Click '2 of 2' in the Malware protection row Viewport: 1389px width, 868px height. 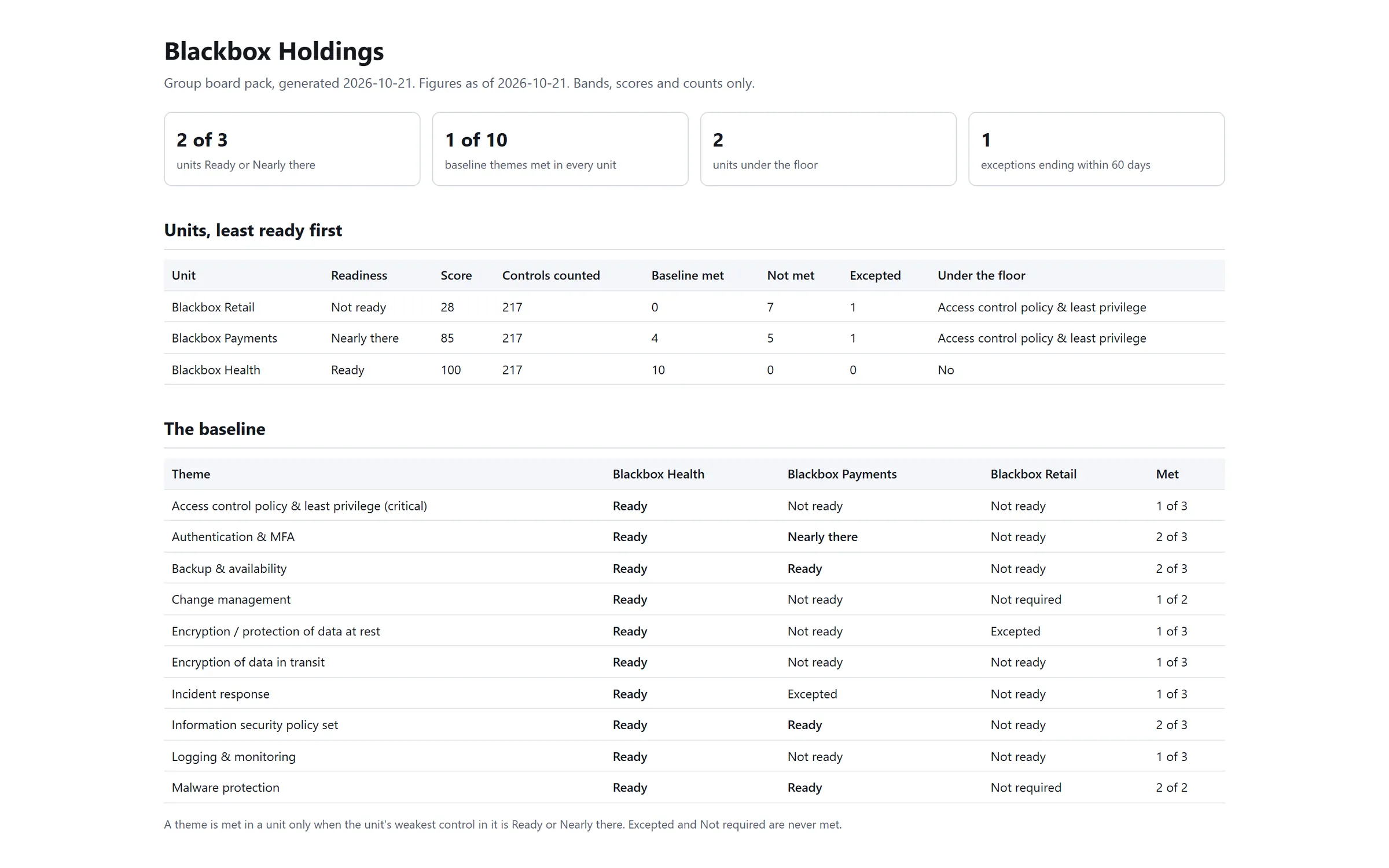click(x=1171, y=788)
